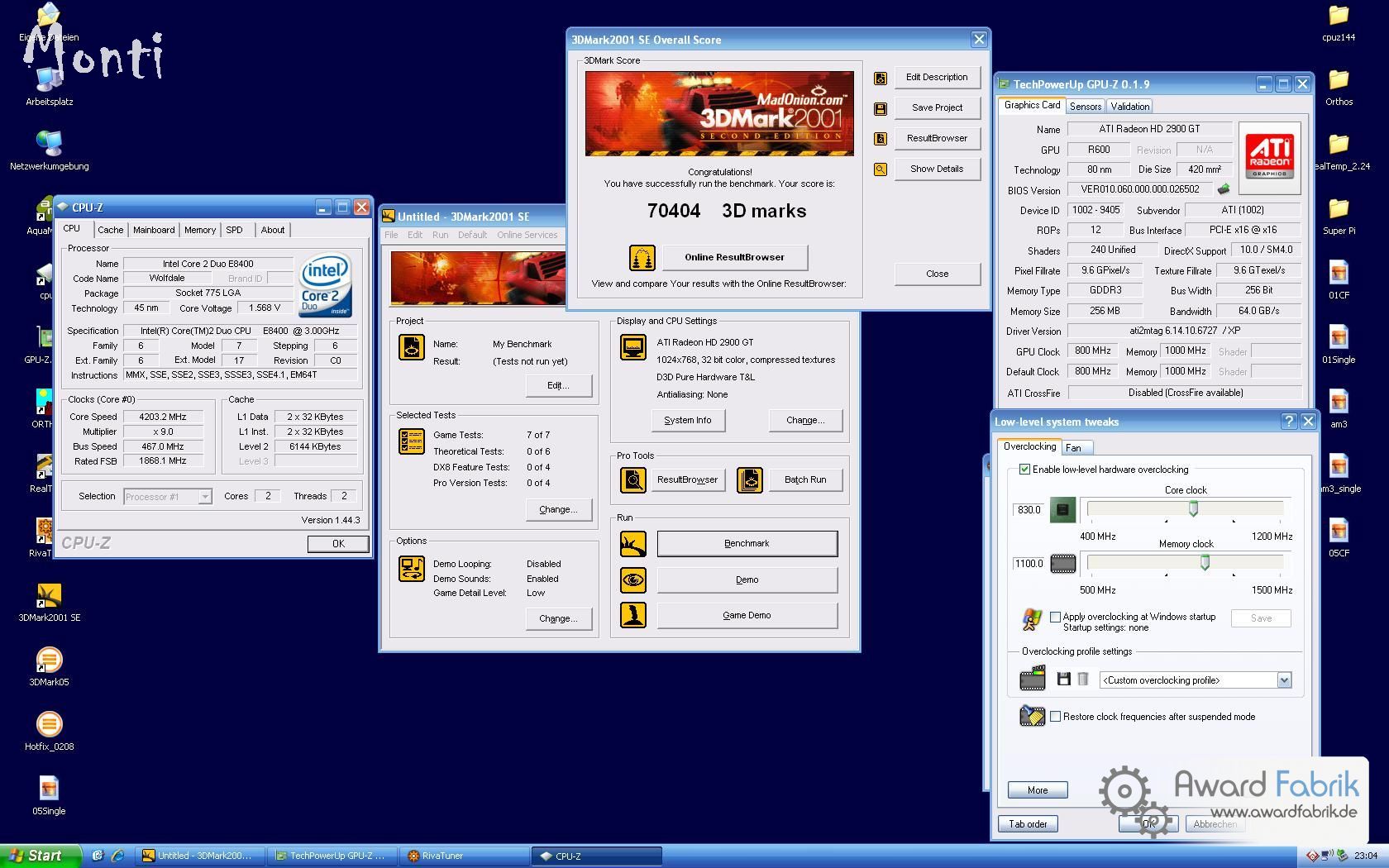
Task: Click Change button under Options section
Action: point(558,619)
